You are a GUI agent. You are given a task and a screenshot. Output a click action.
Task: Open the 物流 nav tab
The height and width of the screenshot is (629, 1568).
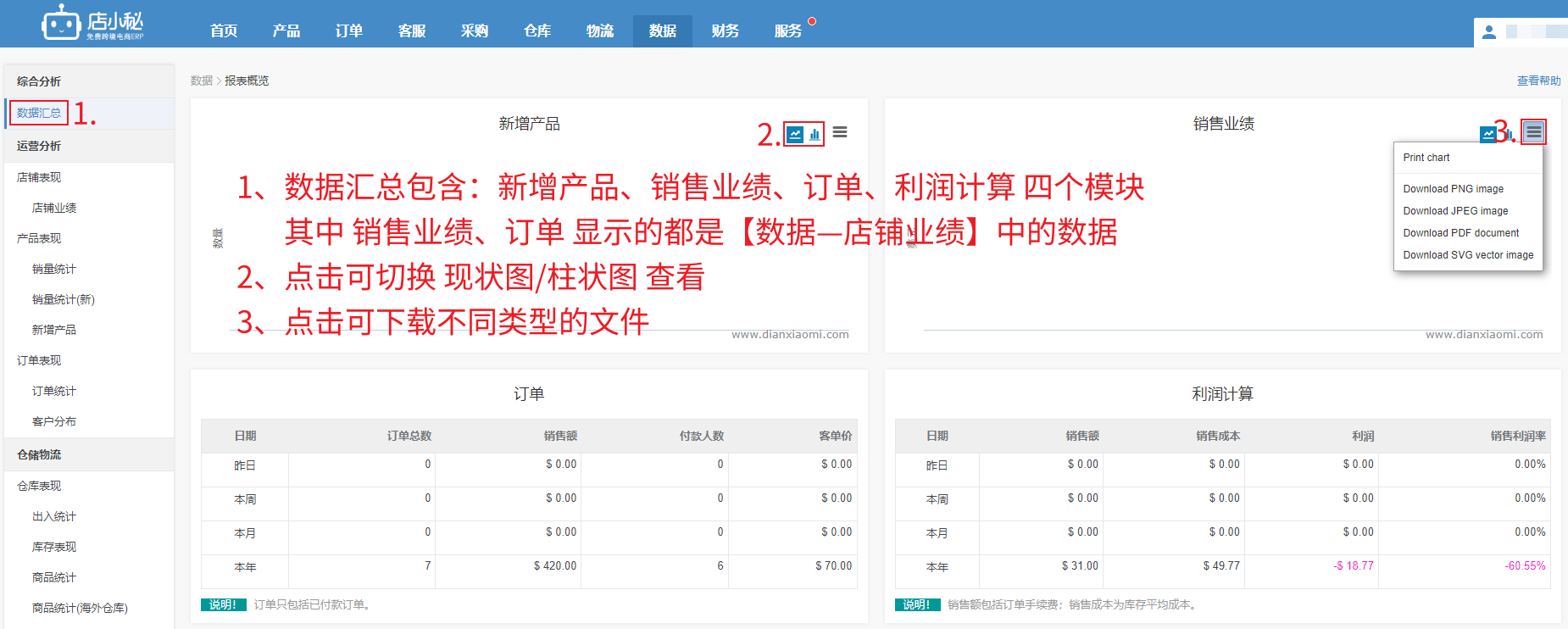pyautogui.click(x=600, y=31)
